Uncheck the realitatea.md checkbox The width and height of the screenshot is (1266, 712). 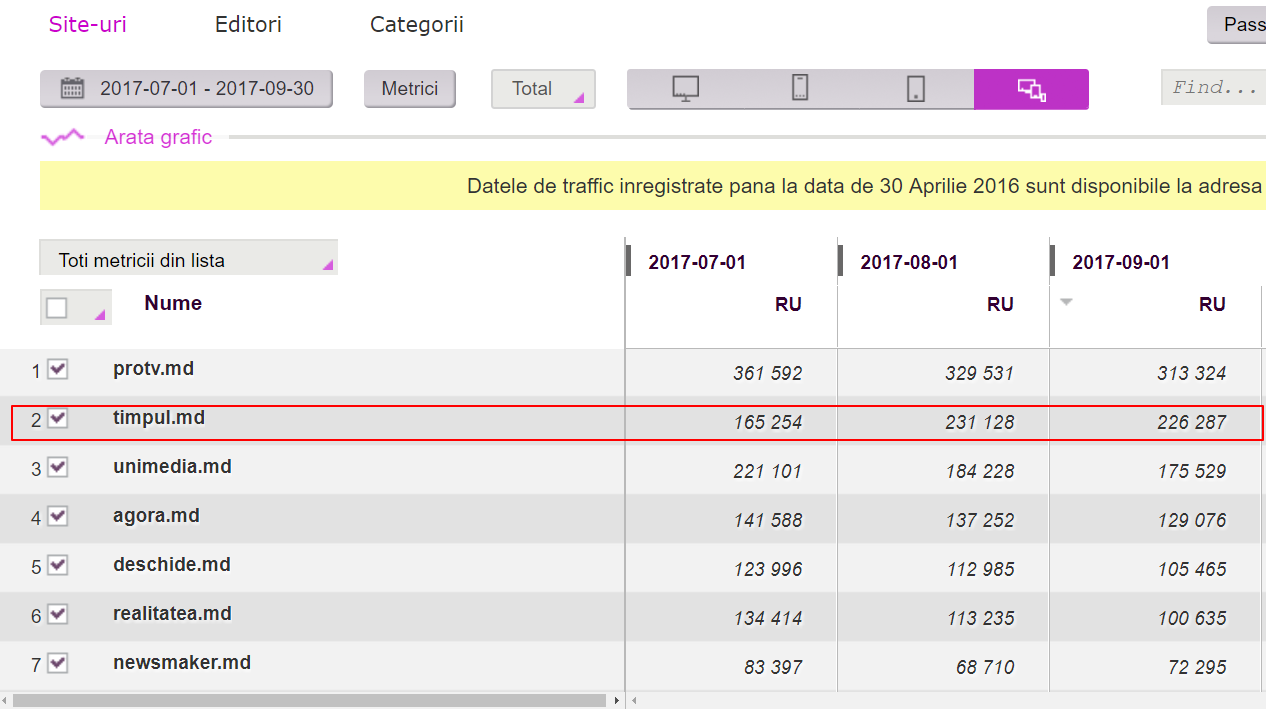coord(58,615)
